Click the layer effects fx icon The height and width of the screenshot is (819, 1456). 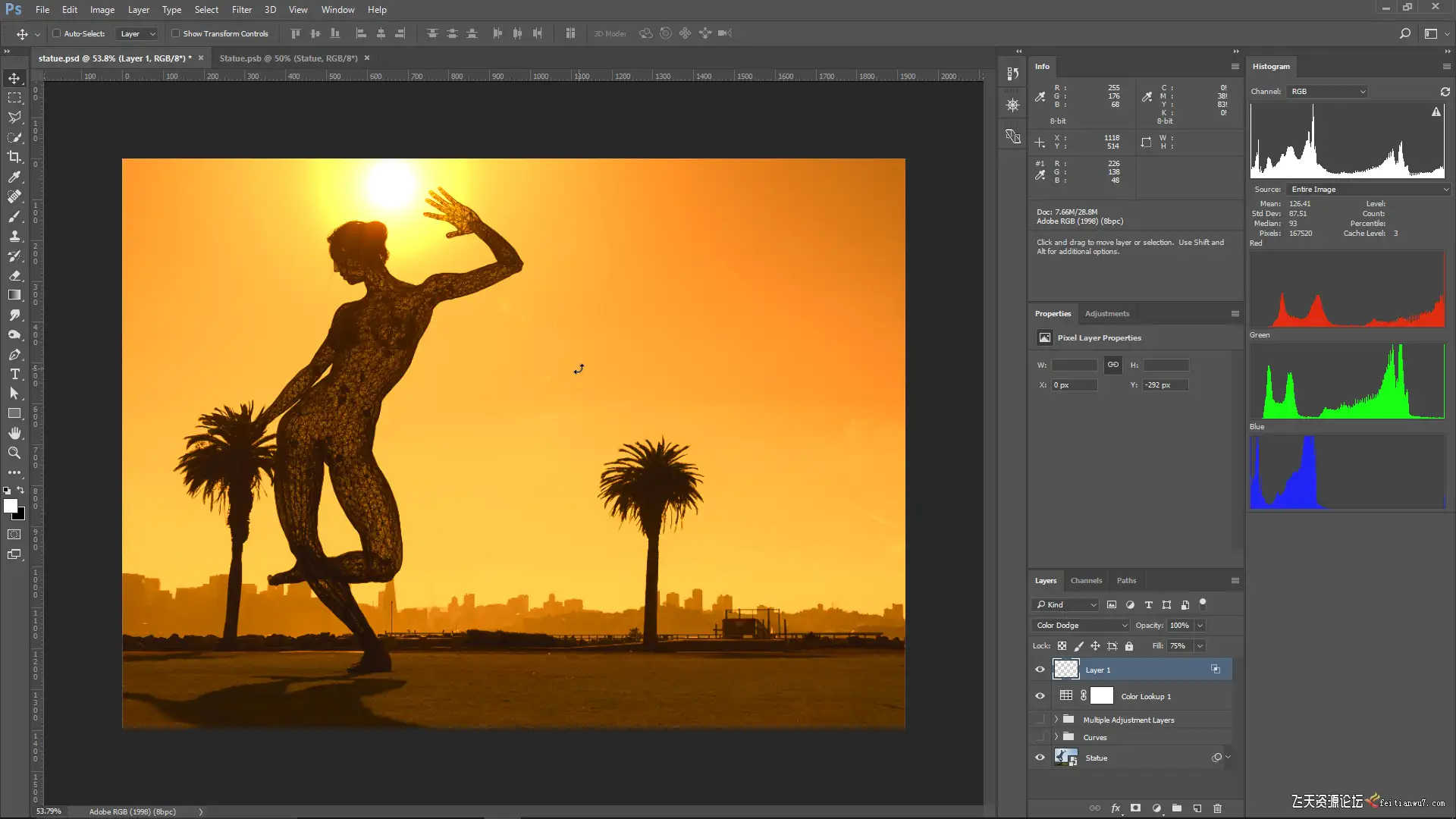[1115, 808]
